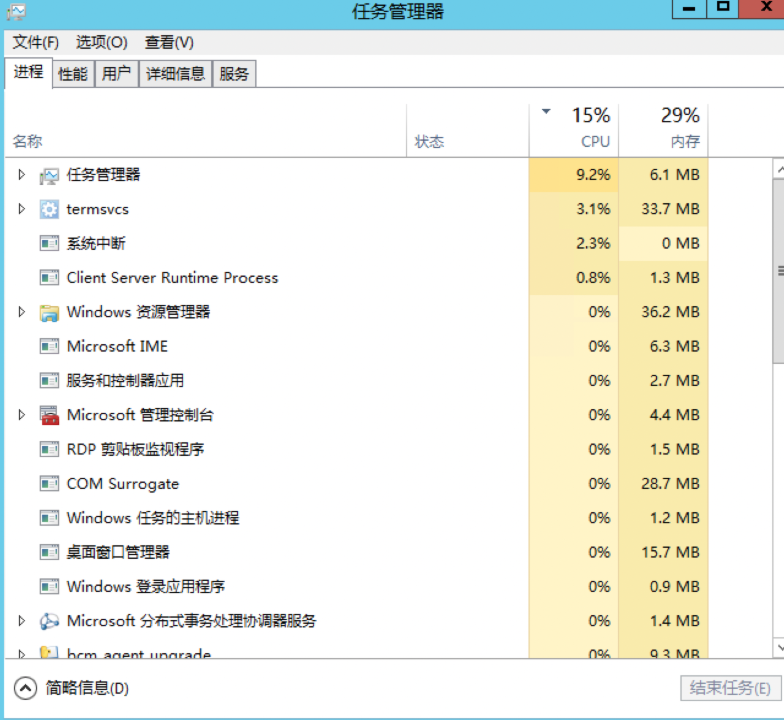Select the Windows 登录应用程序 process name
The image size is (784, 720).
146,586
